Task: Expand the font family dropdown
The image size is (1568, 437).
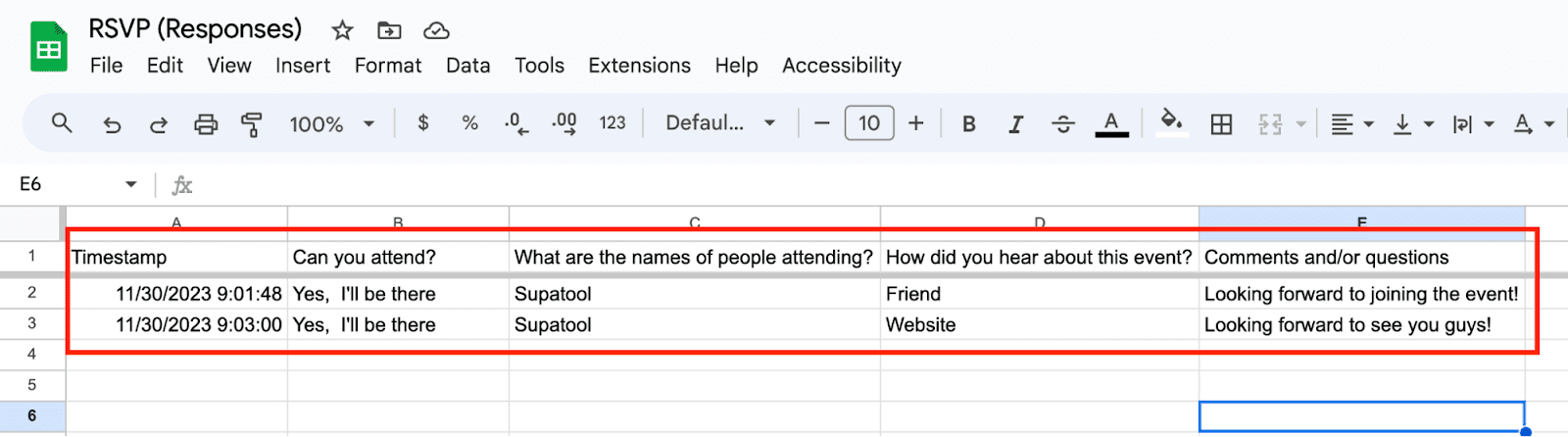Action: [x=720, y=123]
